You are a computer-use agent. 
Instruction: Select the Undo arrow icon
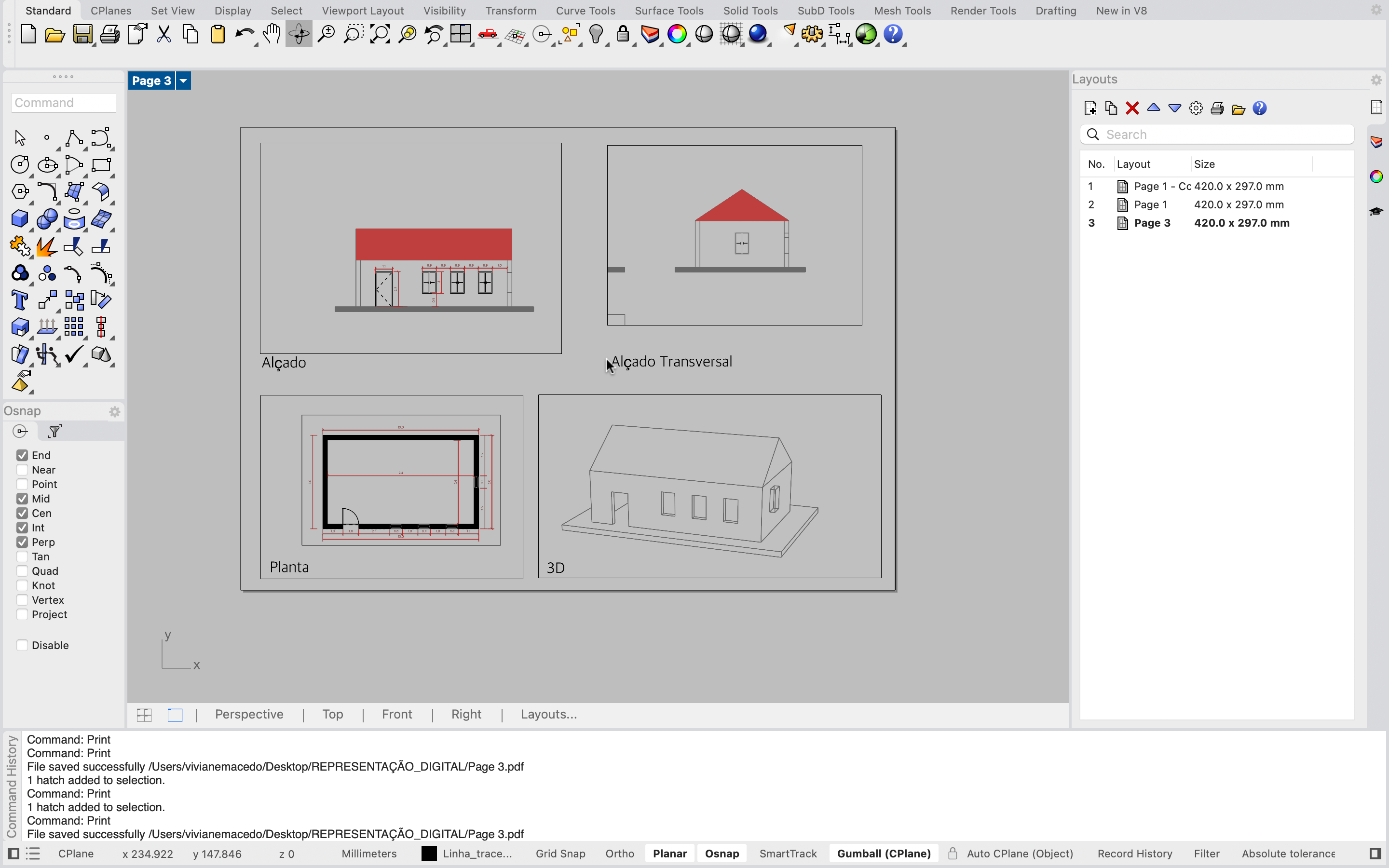pyautogui.click(x=245, y=34)
